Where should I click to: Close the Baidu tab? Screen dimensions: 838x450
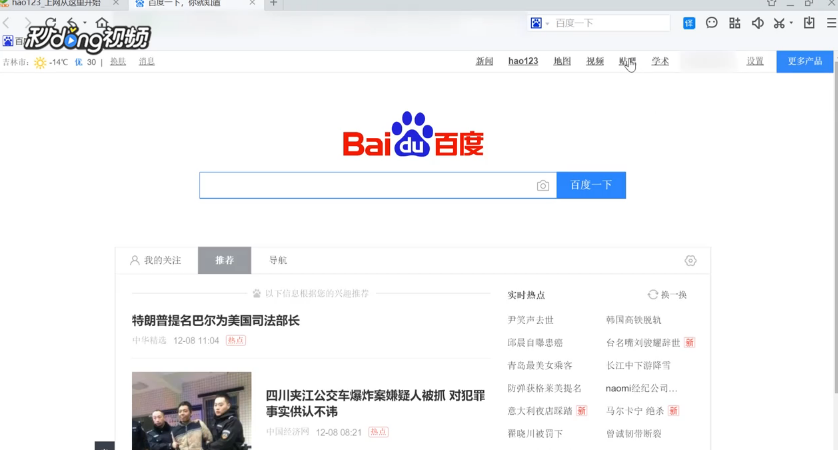252,3
